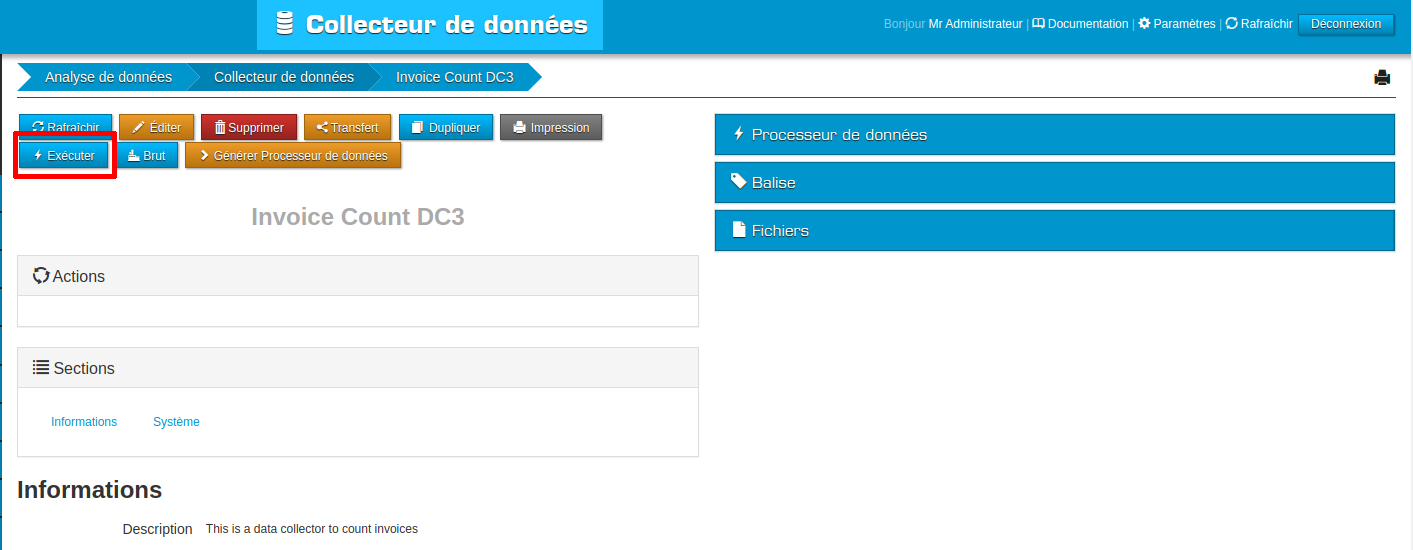Click the Exécuter lightning button
This screenshot has width=1413, height=550.
pos(64,156)
